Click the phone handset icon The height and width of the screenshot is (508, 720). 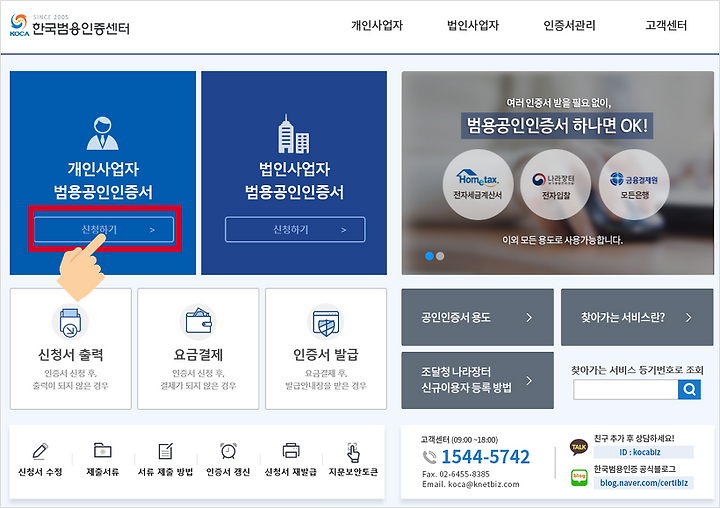[429, 457]
